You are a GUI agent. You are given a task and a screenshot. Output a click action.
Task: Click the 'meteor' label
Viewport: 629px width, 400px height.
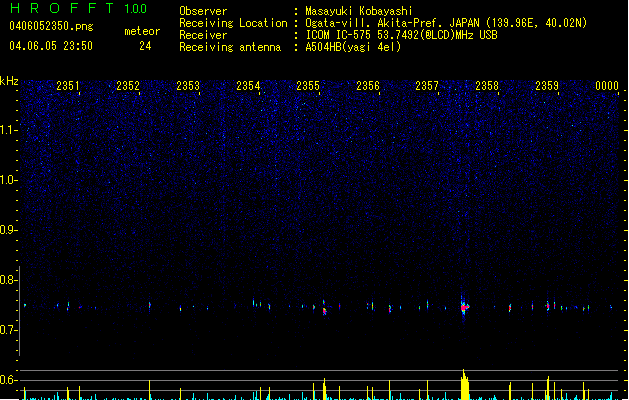(x=142, y=31)
